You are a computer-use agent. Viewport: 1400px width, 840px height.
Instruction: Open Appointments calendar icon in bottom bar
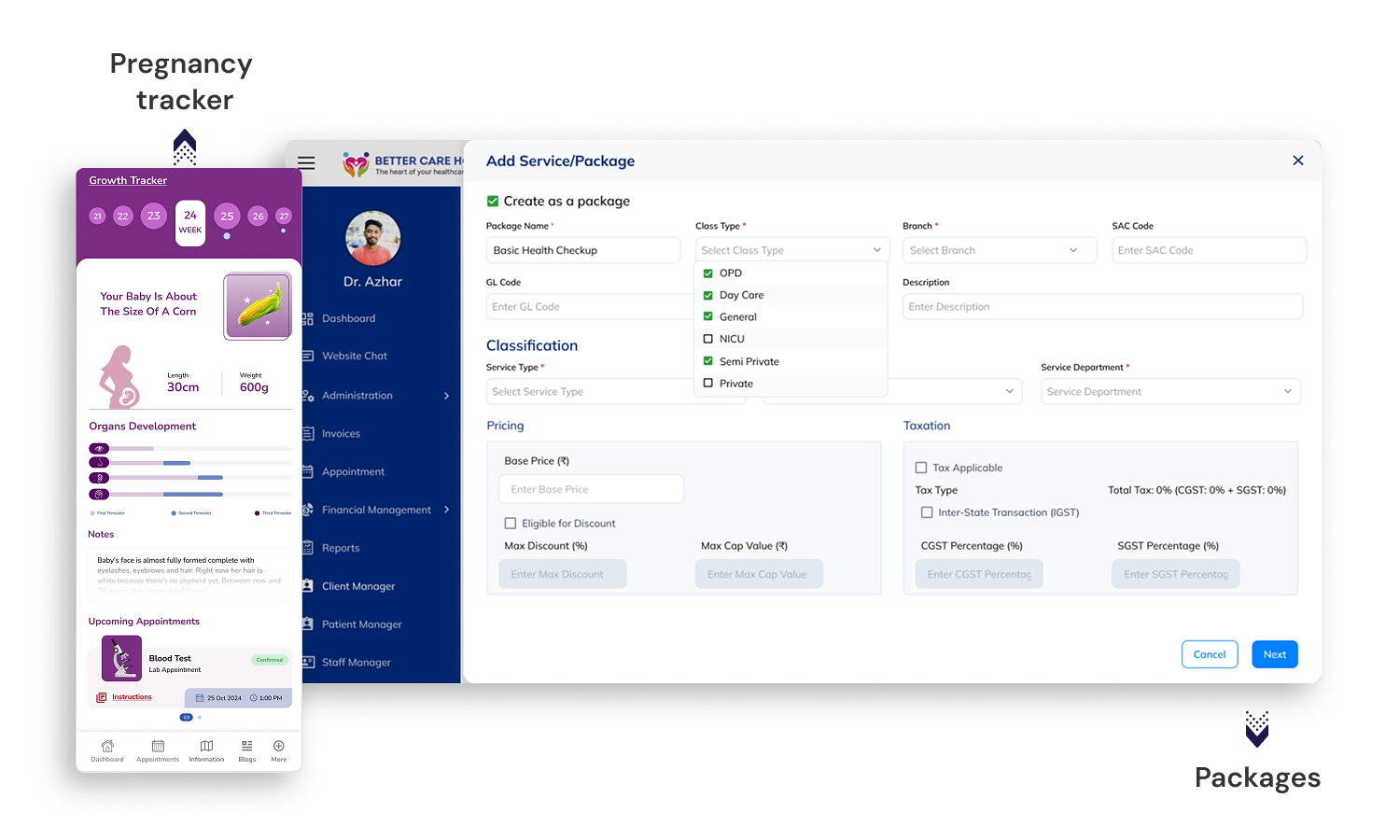click(x=158, y=746)
